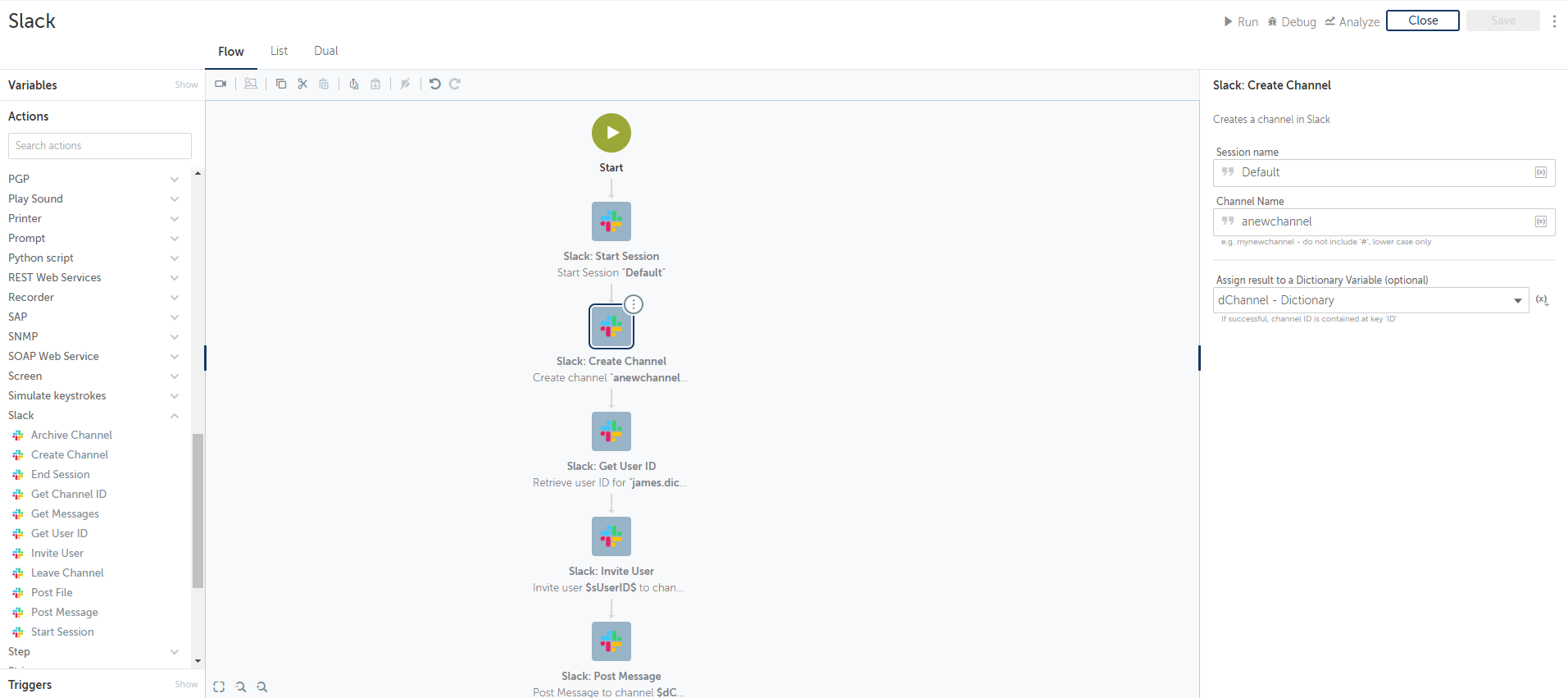Click variable insert icon in Channel Name field
The image size is (1568, 698).
coord(1541,221)
